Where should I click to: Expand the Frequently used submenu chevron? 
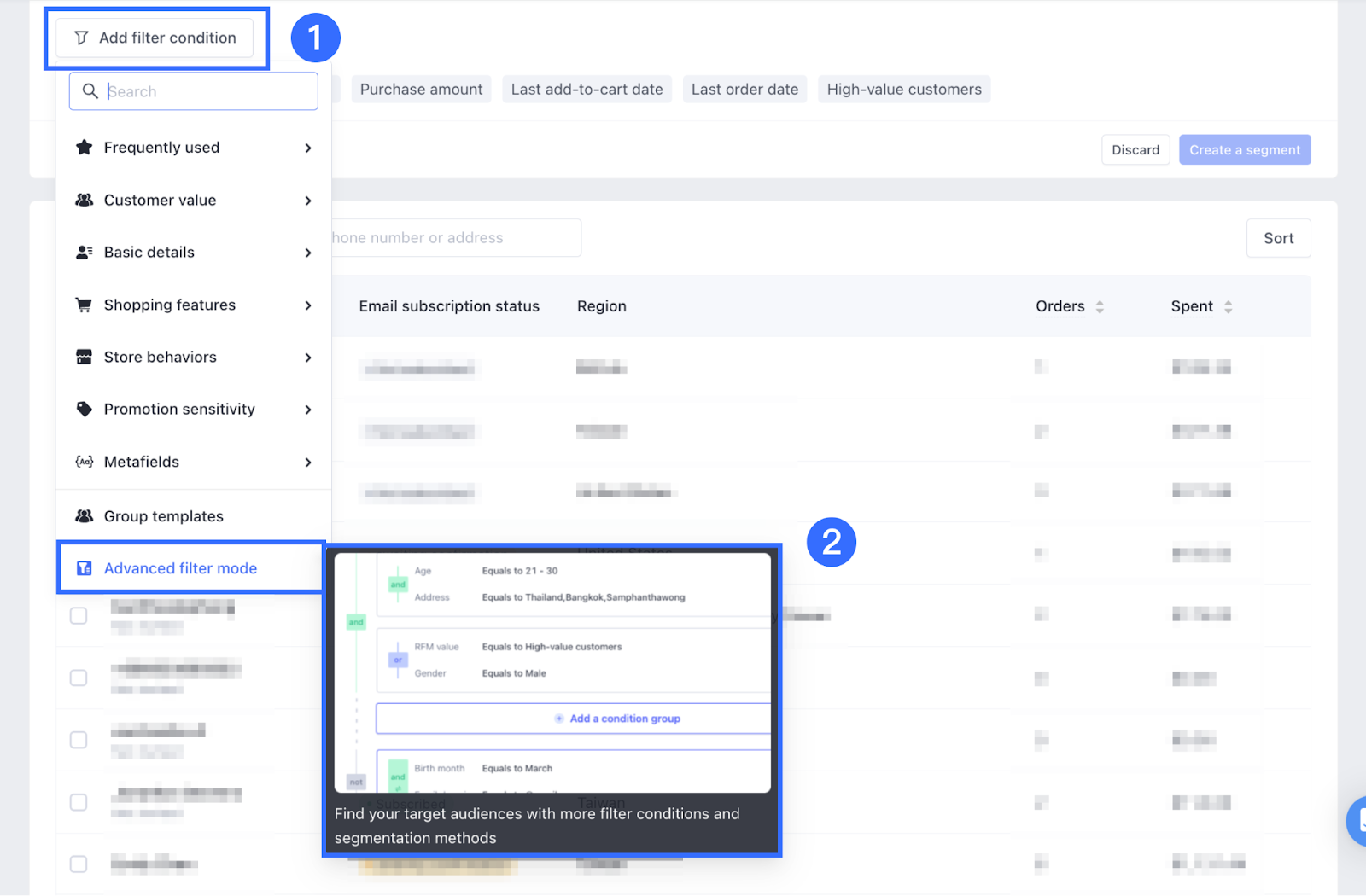(x=308, y=148)
